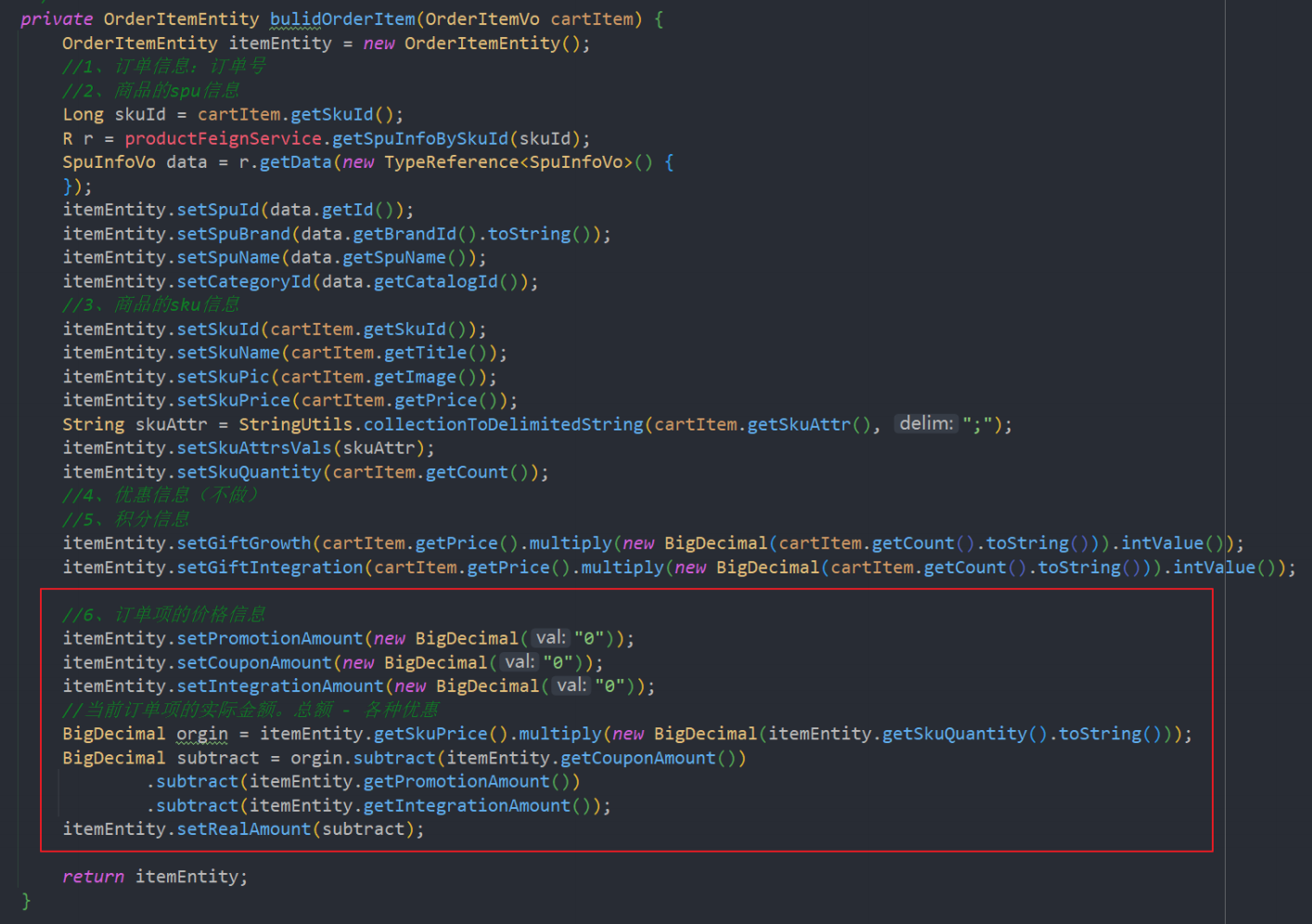Click the getSkuQuantity method call

tap(955, 734)
